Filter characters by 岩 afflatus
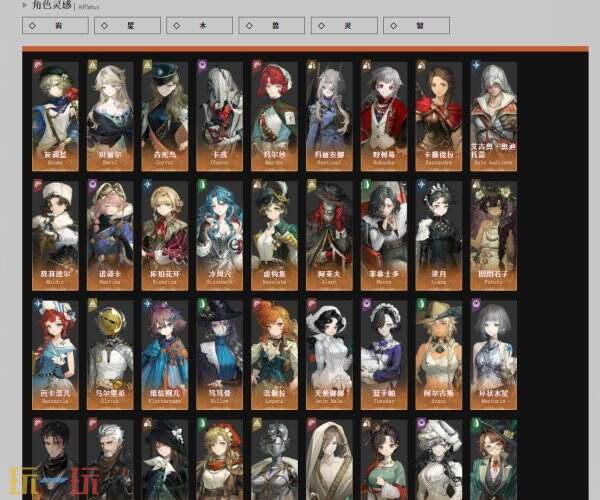Image resolution: width=600 pixels, height=500 pixels. pos(55,26)
